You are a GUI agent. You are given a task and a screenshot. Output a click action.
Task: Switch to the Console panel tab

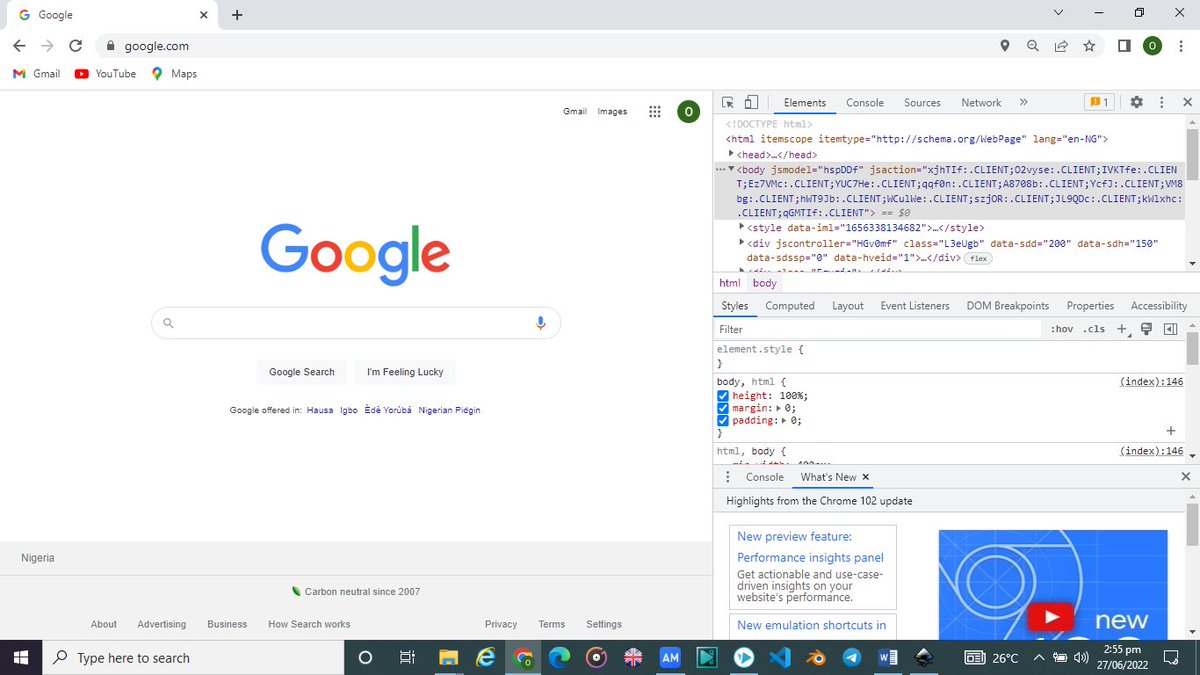865,103
